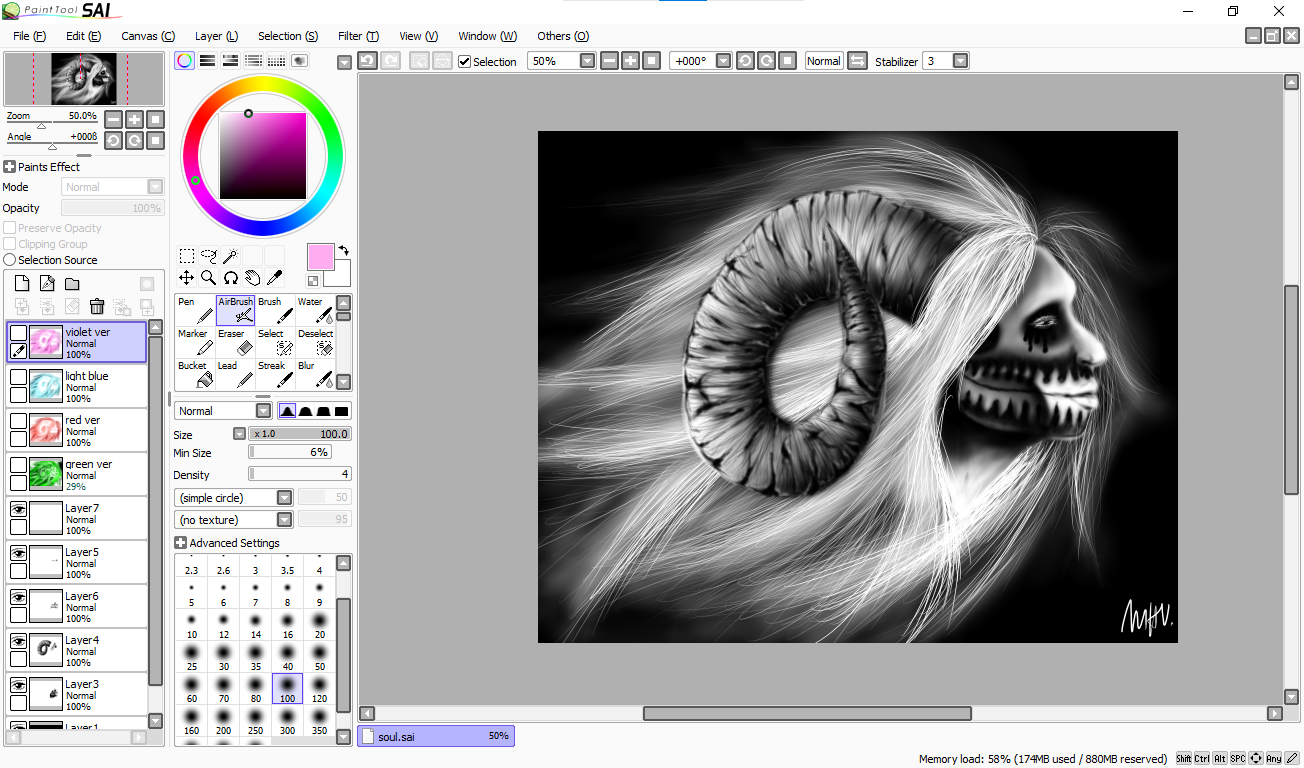This screenshot has width=1304, height=768.
Task: Create a new linework layer
Action: point(47,284)
